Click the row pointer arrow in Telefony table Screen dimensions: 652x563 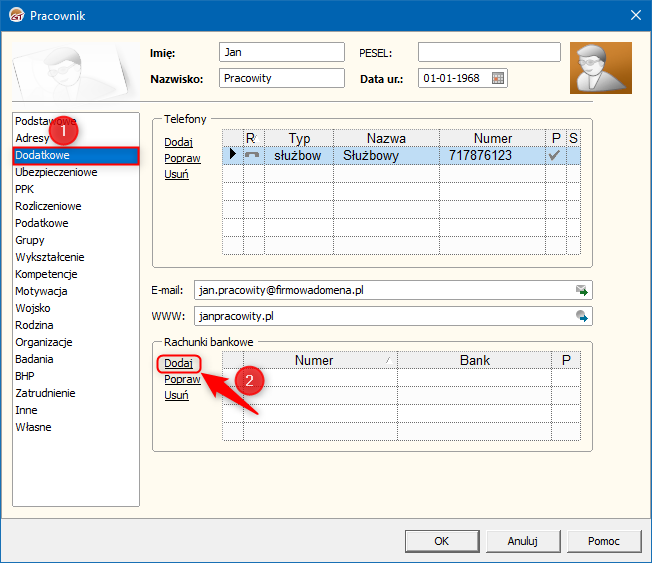(232, 155)
